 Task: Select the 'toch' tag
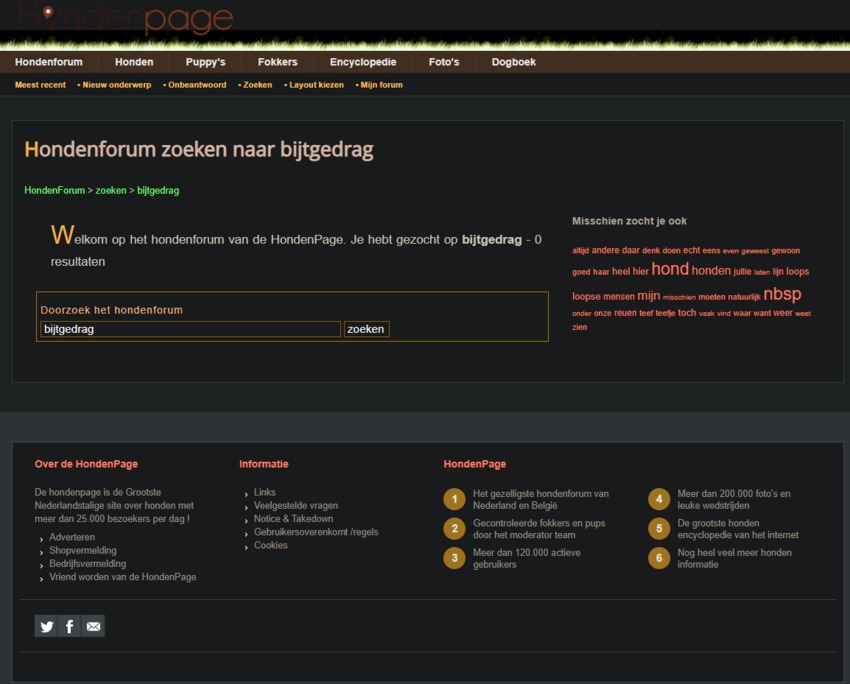[x=687, y=313]
